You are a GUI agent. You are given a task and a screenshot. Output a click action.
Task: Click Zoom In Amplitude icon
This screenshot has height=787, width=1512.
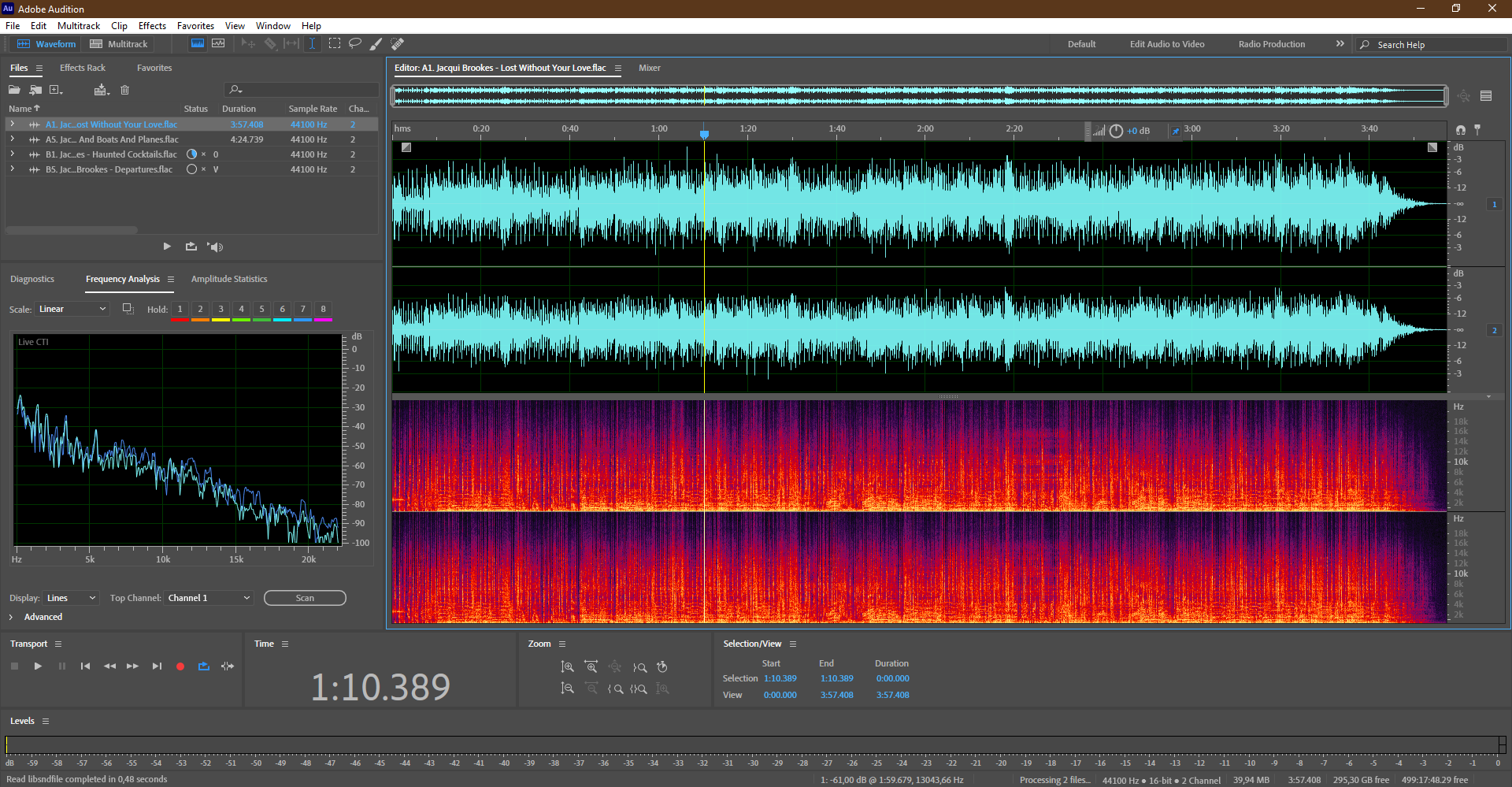coord(567,667)
